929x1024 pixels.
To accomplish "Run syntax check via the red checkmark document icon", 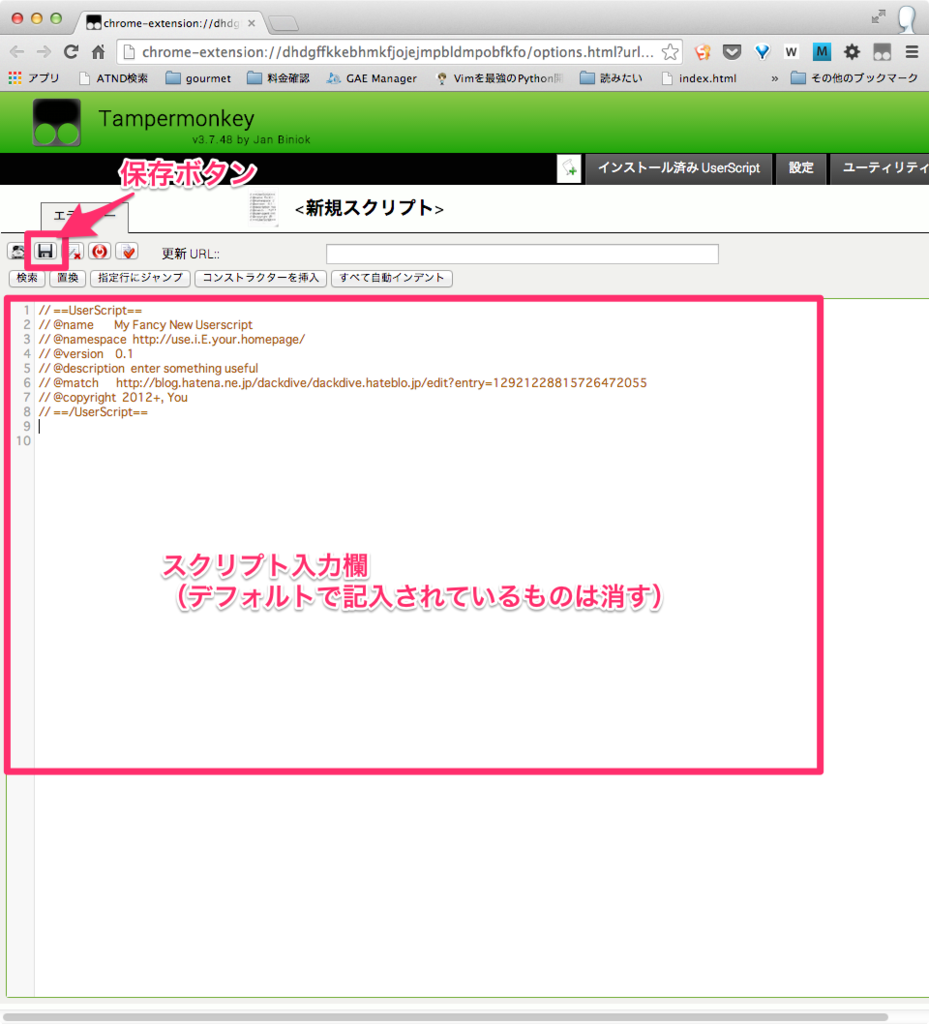I will [x=128, y=251].
